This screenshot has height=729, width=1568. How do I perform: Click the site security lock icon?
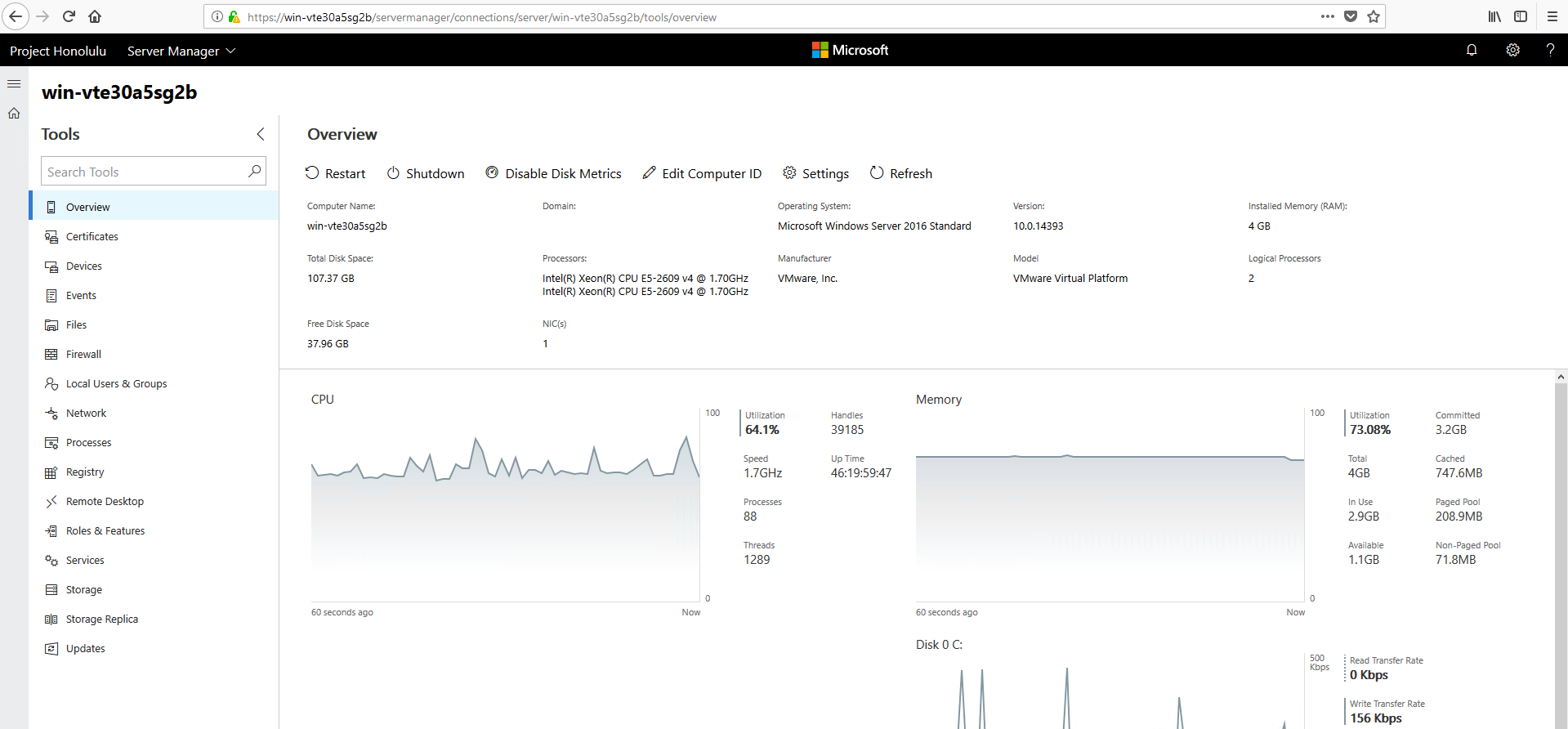point(235,16)
